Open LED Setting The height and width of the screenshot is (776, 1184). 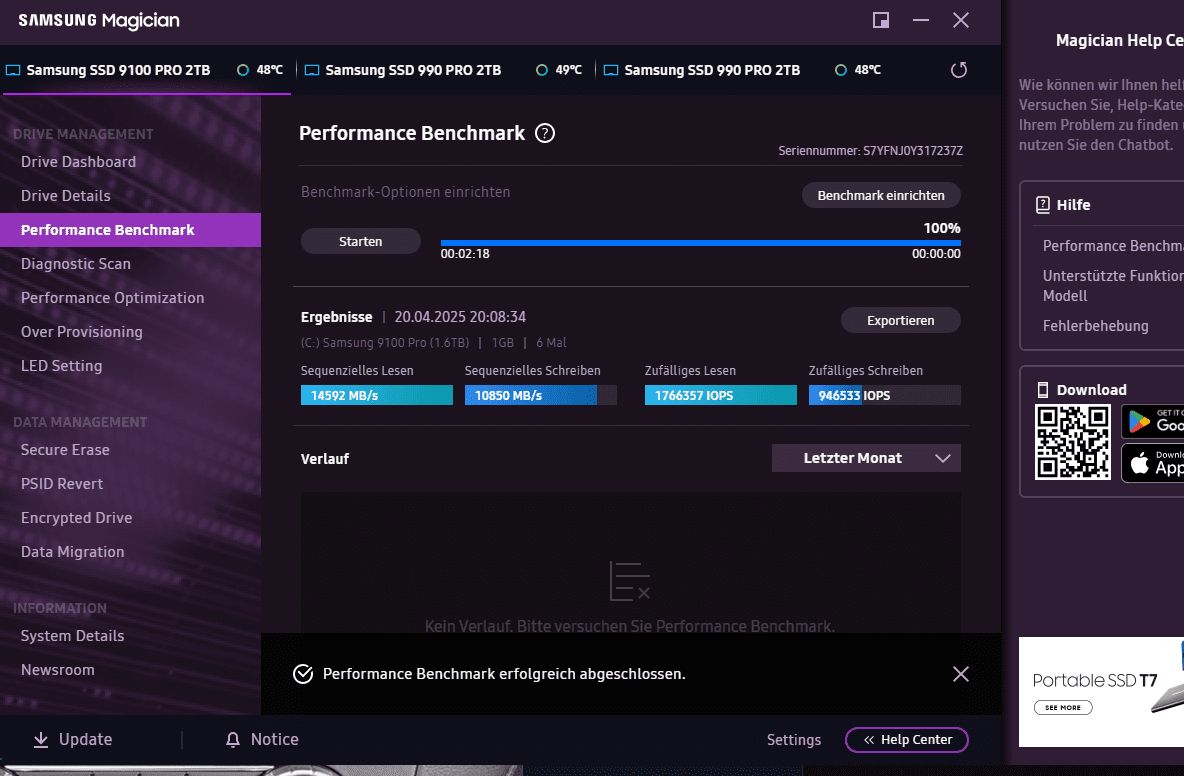[61, 365]
